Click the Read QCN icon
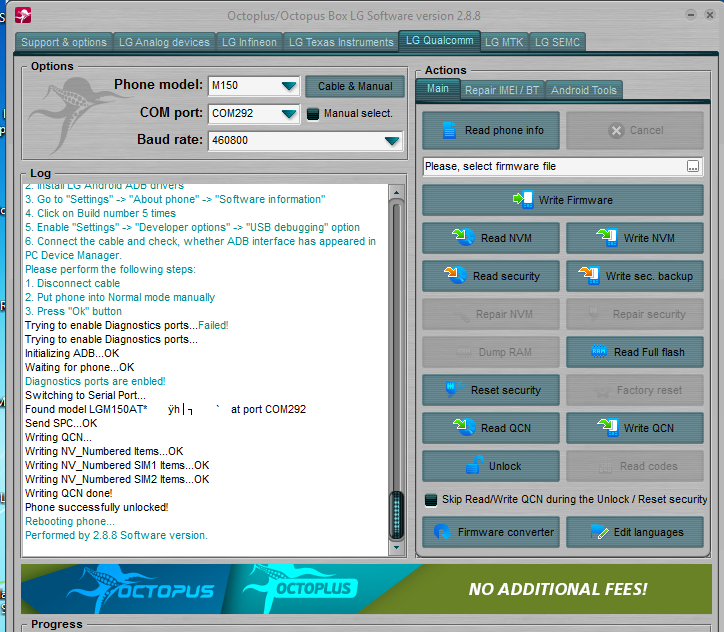 [464, 427]
